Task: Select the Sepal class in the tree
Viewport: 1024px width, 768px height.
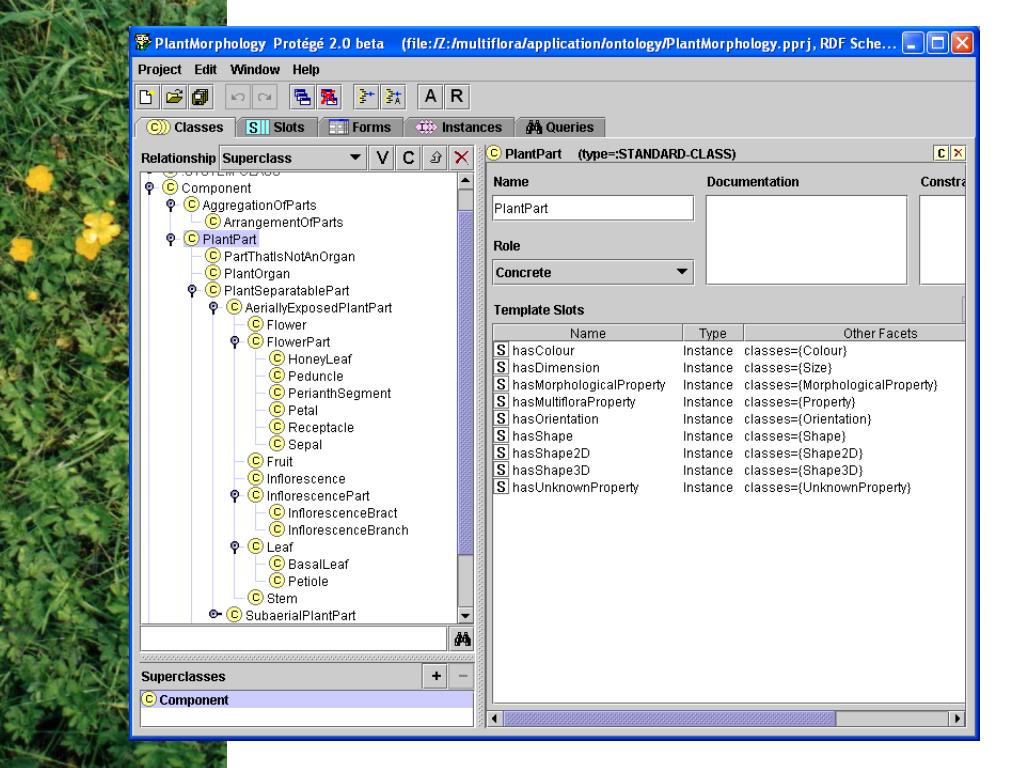Action: tap(305, 445)
